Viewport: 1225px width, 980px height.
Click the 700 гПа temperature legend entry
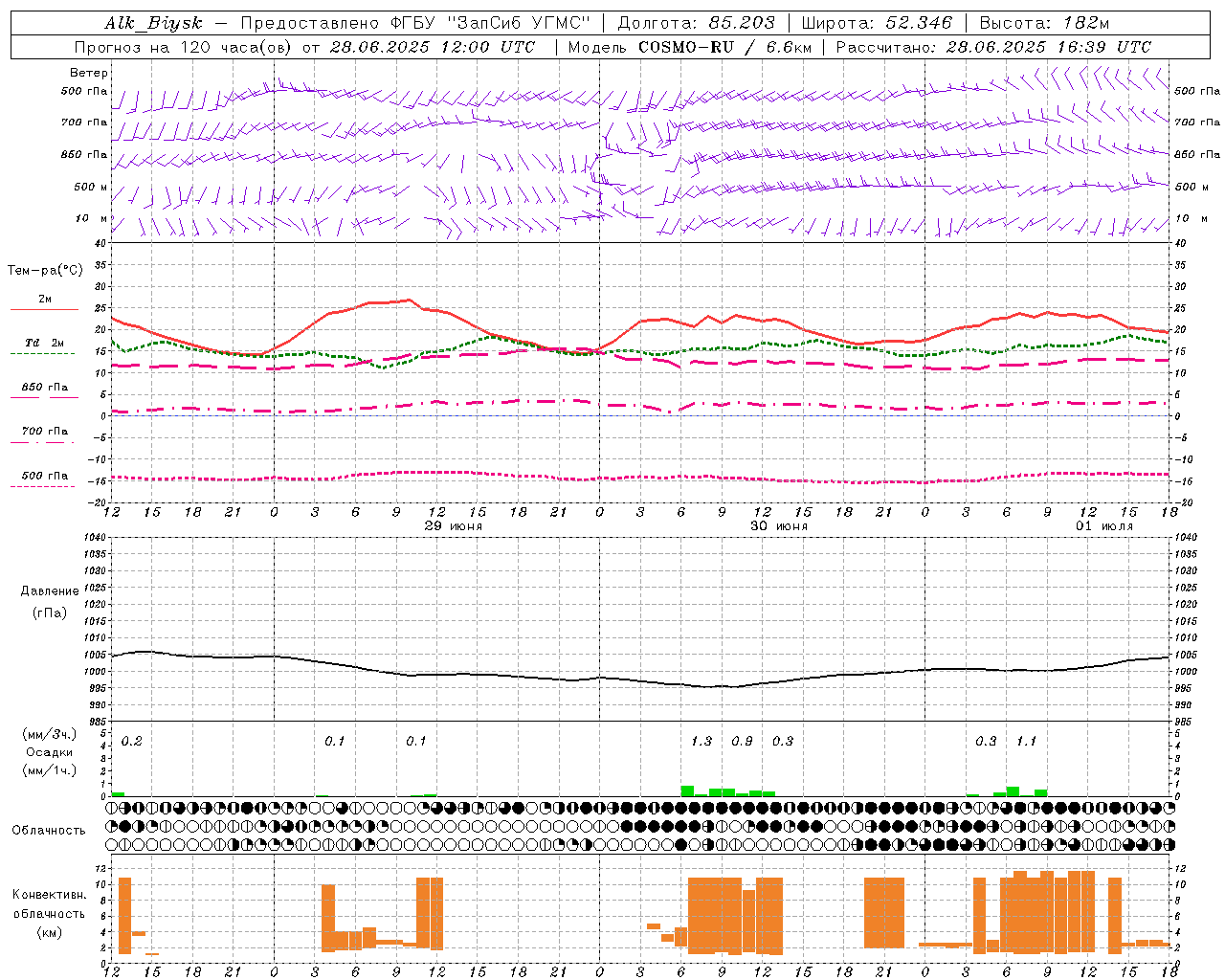click(45, 432)
